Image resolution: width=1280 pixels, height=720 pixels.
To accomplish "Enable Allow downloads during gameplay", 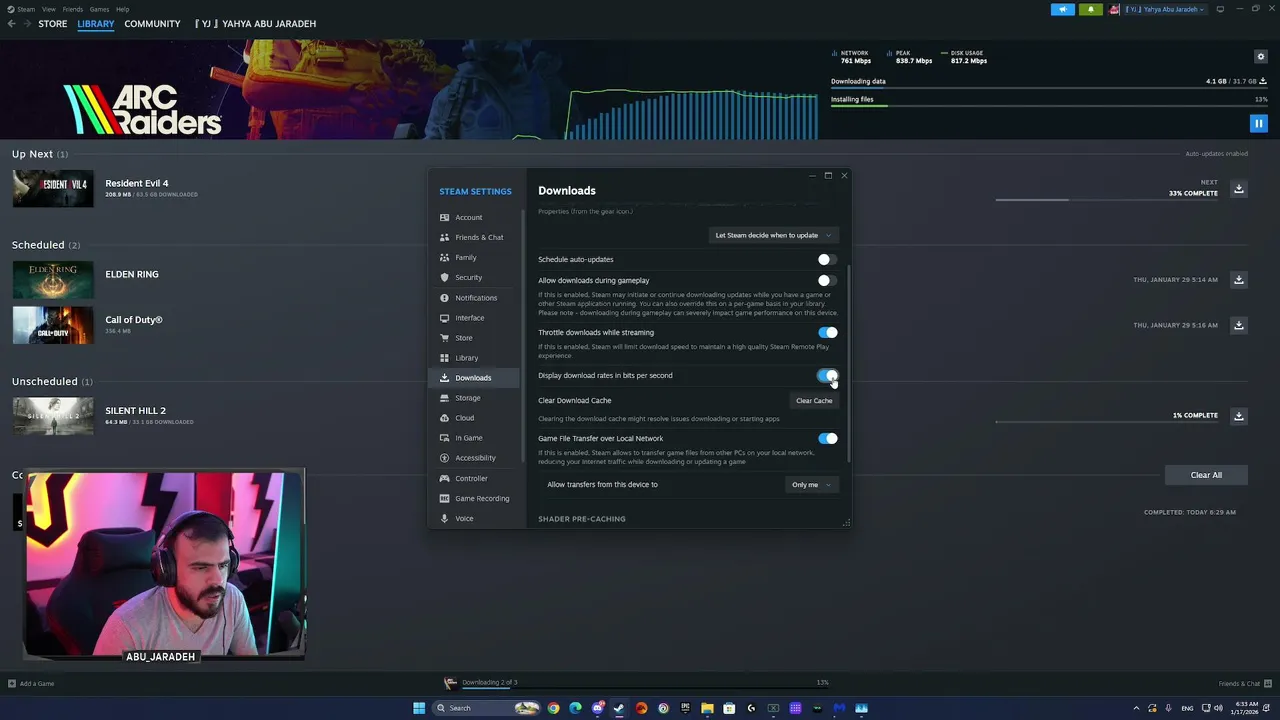I will click(x=827, y=280).
